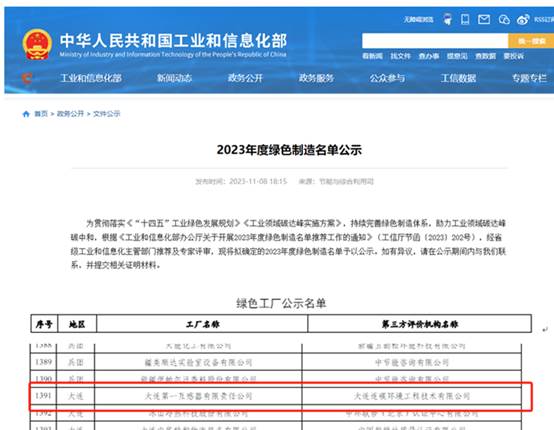Screen dimensions: 554x430
Task: Click the 来源 source text
Action: (x=336, y=182)
